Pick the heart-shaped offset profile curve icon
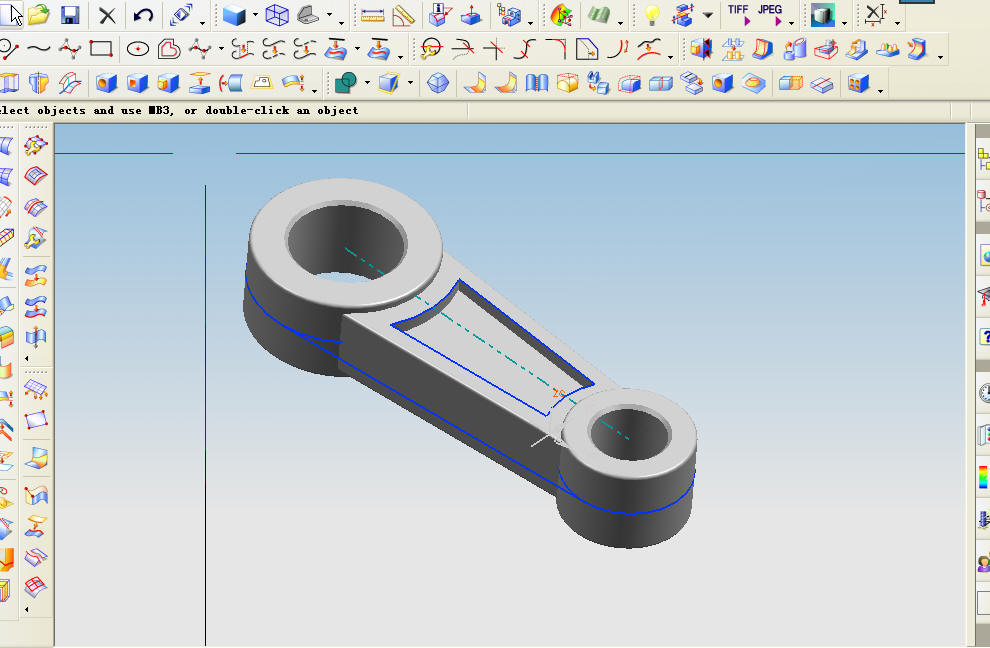 (x=169, y=49)
